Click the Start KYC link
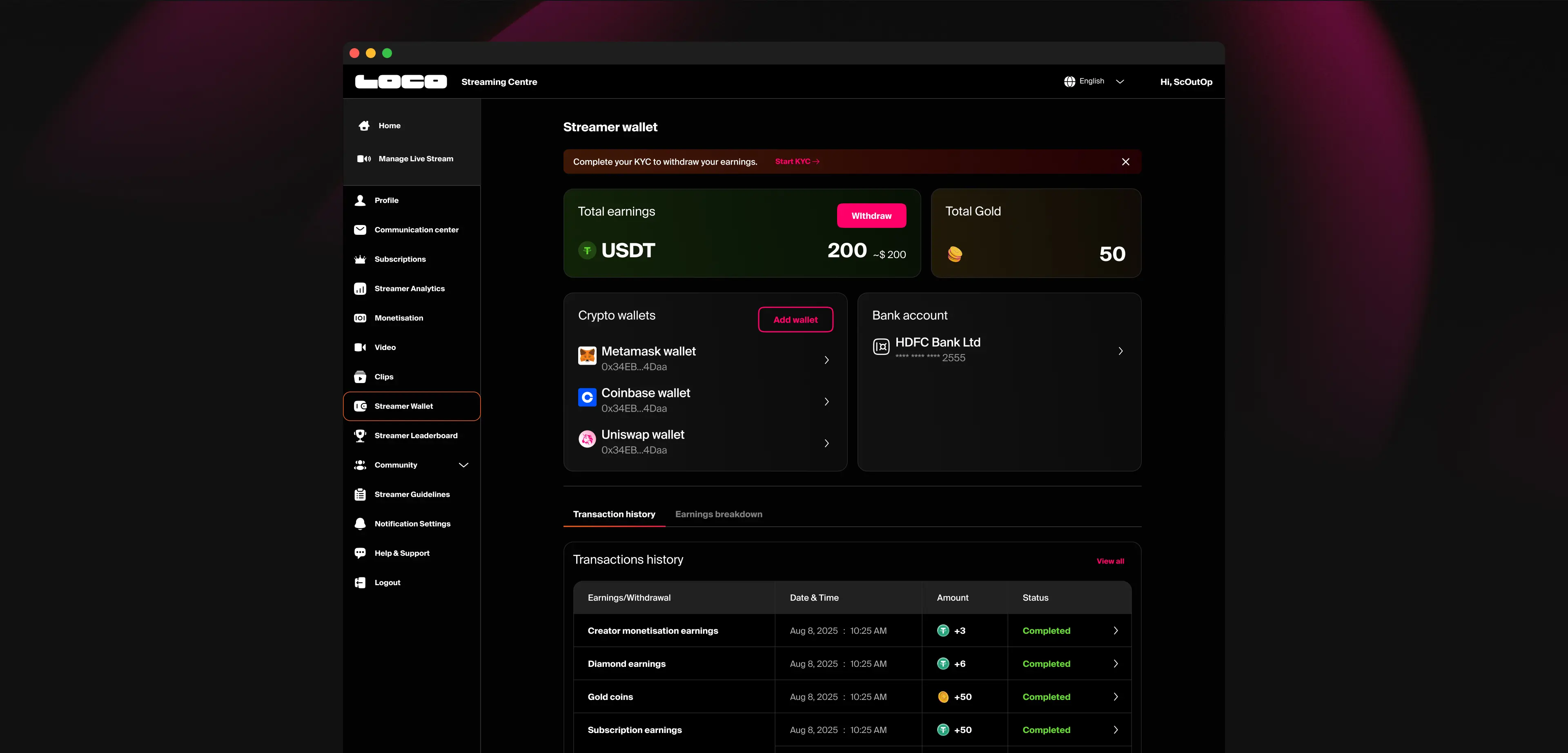Viewport: 1568px width, 753px height. tap(797, 161)
